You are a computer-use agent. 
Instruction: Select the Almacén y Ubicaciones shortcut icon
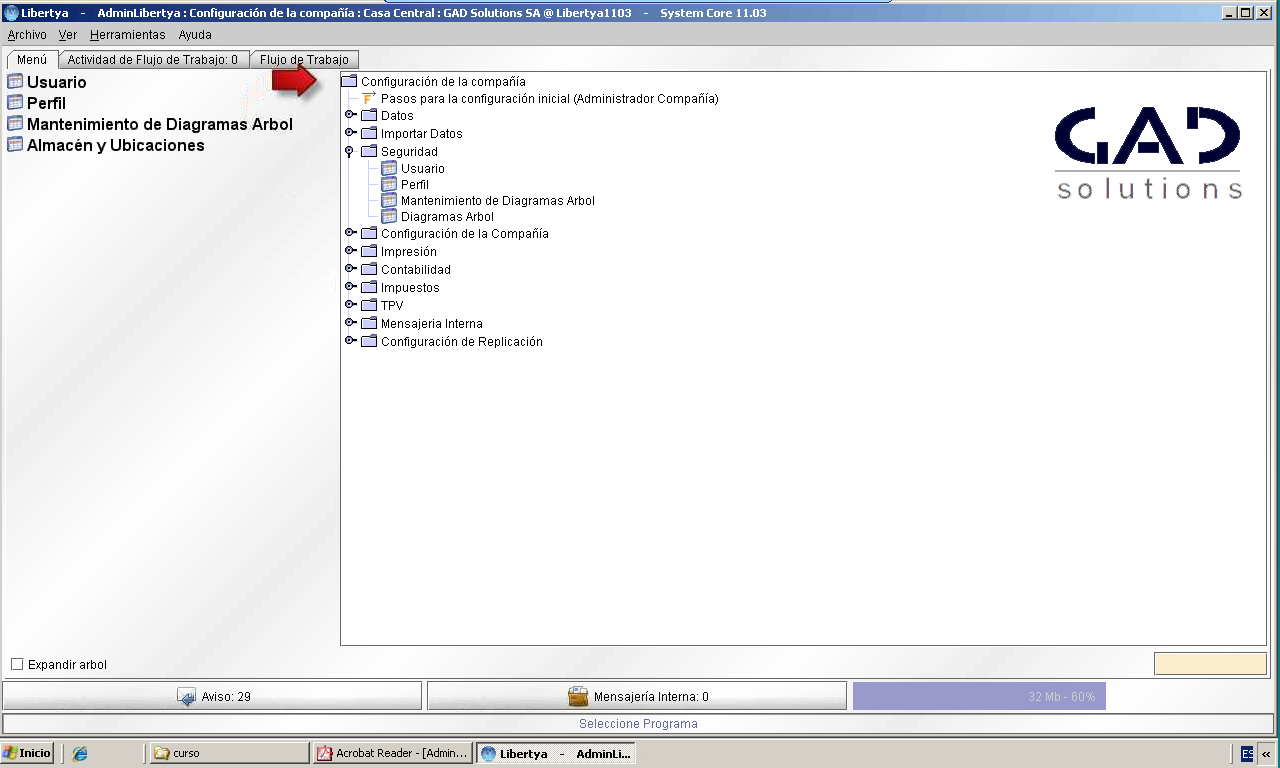click(15, 145)
